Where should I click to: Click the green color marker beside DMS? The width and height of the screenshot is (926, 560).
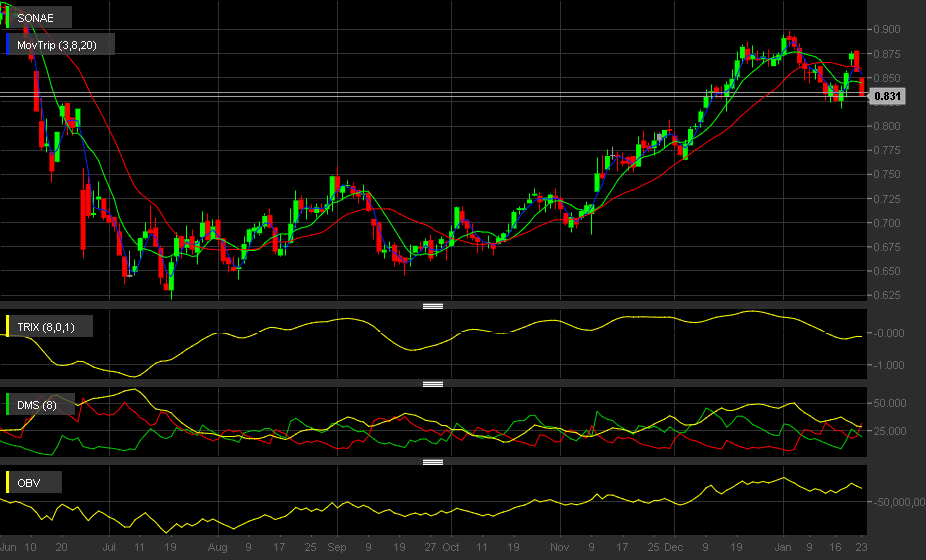coord(8,405)
